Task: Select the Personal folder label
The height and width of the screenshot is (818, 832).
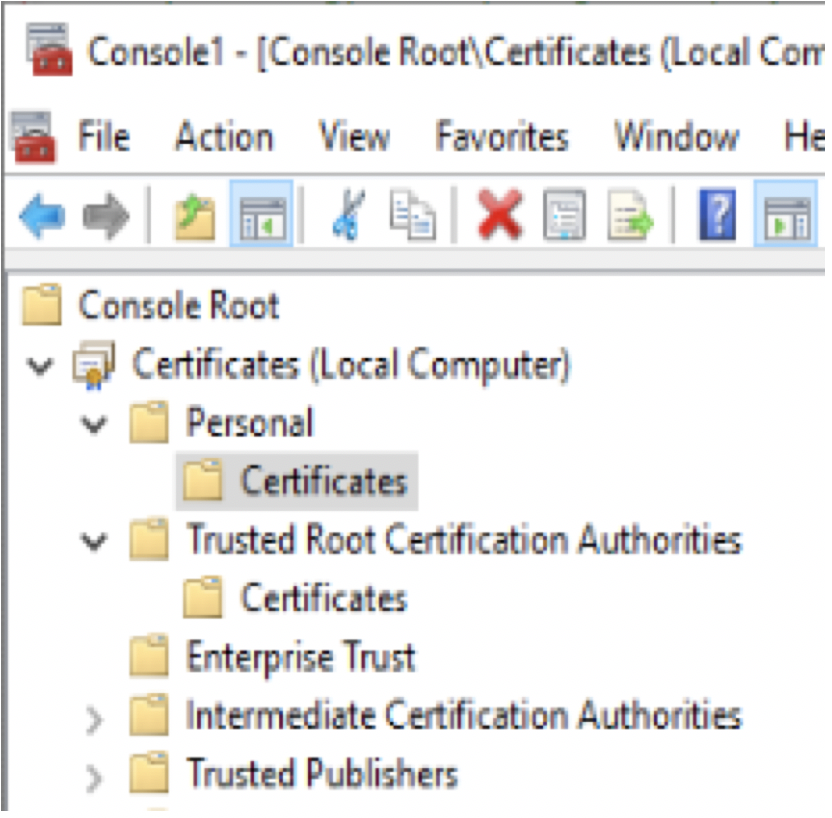Action: pos(250,423)
